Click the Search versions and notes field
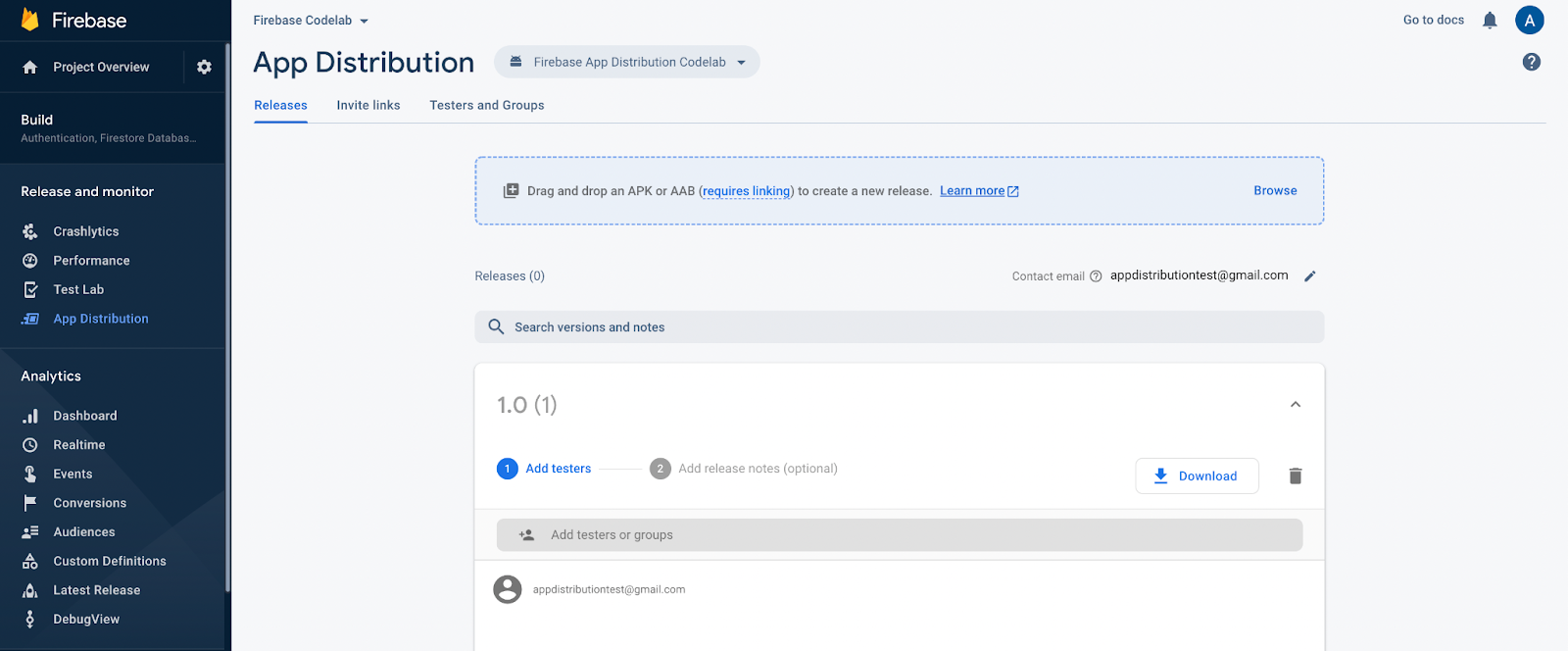This screenshot has height=651, width=1568. [x=899, y=327]
